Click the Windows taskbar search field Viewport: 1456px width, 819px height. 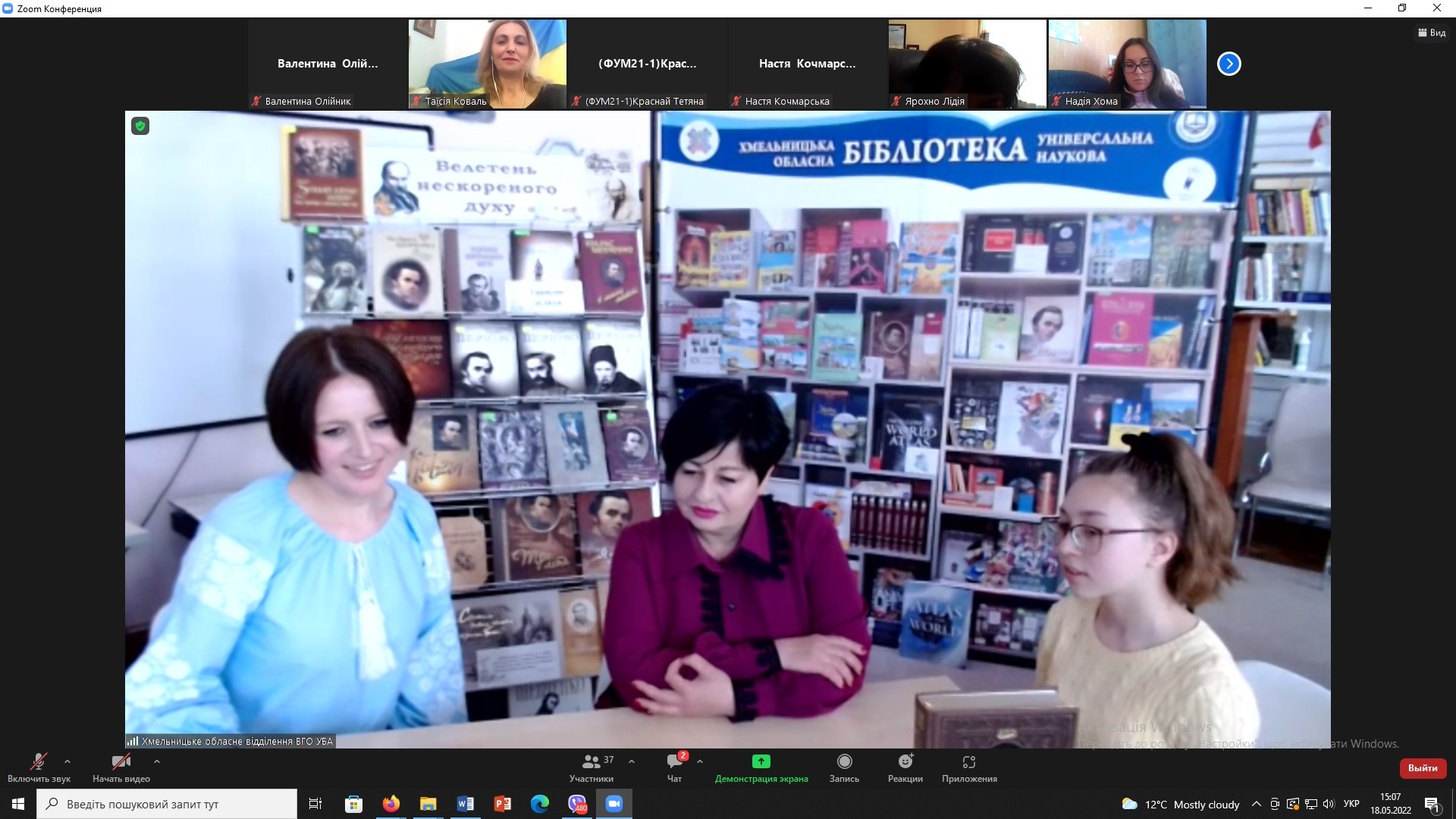point(167,804)
